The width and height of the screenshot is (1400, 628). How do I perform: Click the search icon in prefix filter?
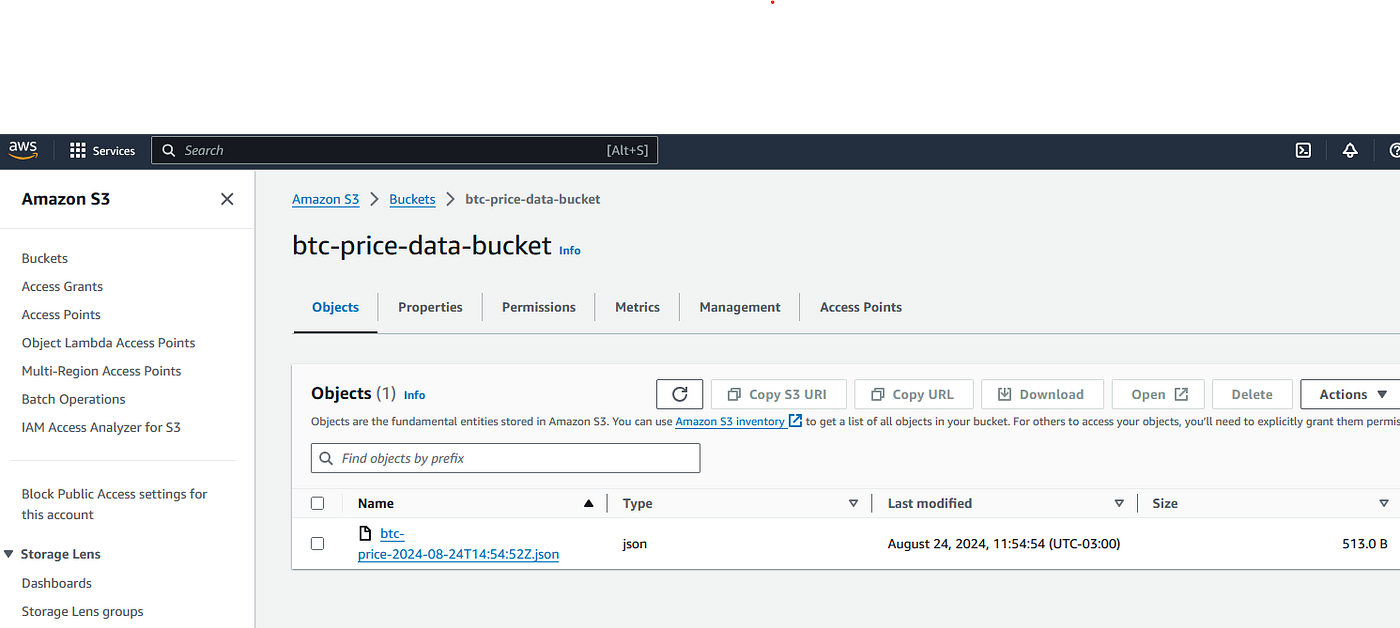click(326, 458)
